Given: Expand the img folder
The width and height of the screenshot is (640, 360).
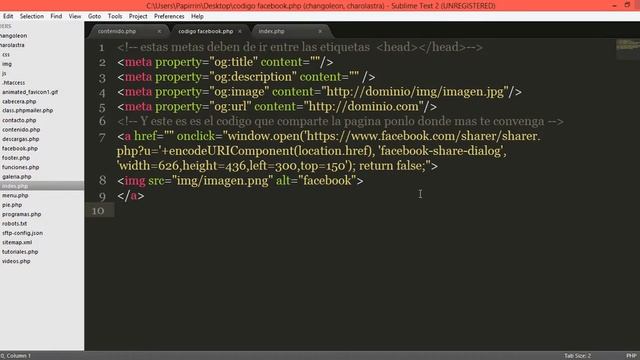Looking at the screenshot, I should 7,64.
